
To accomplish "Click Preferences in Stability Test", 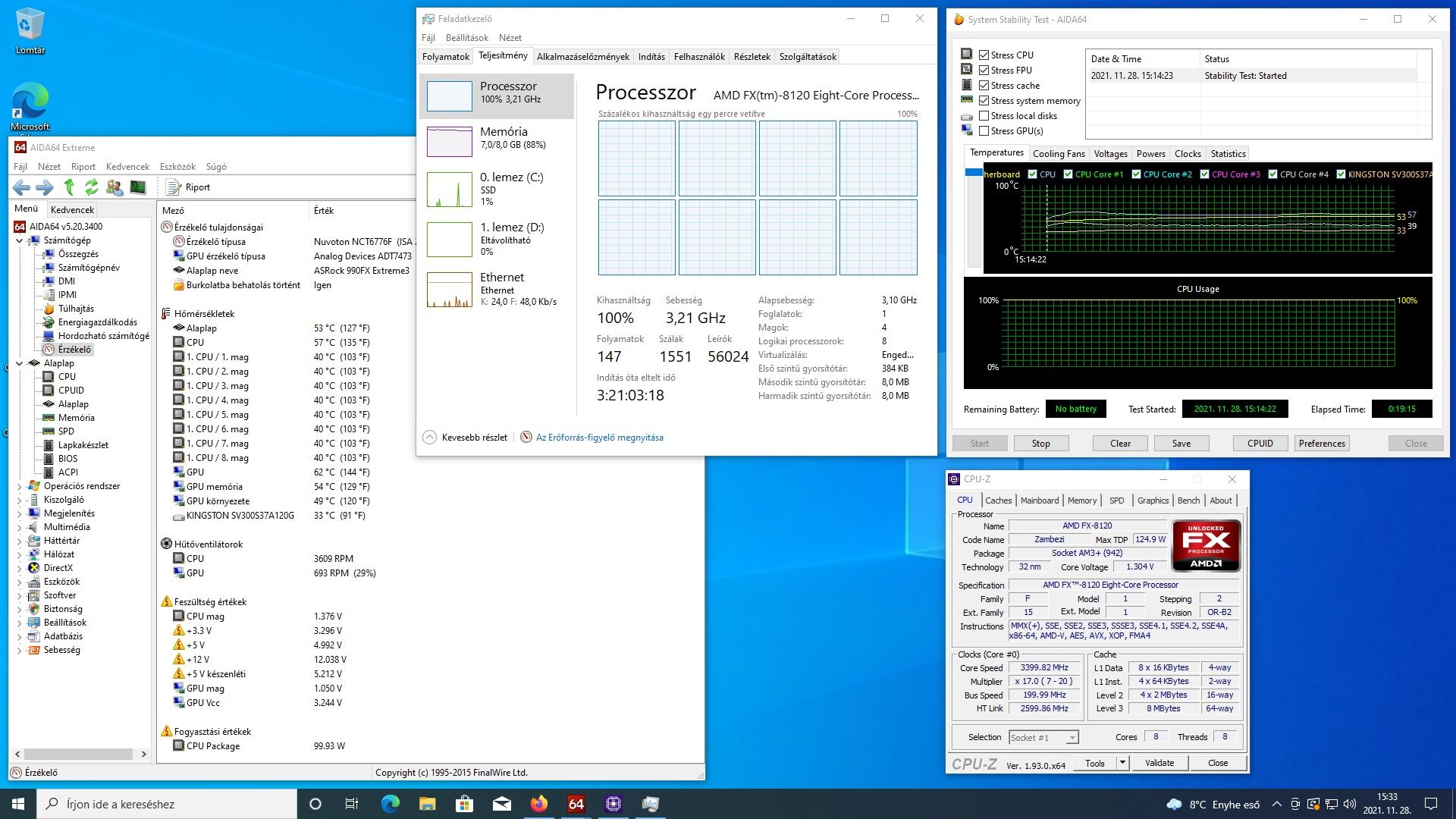I will point(1322,444).
